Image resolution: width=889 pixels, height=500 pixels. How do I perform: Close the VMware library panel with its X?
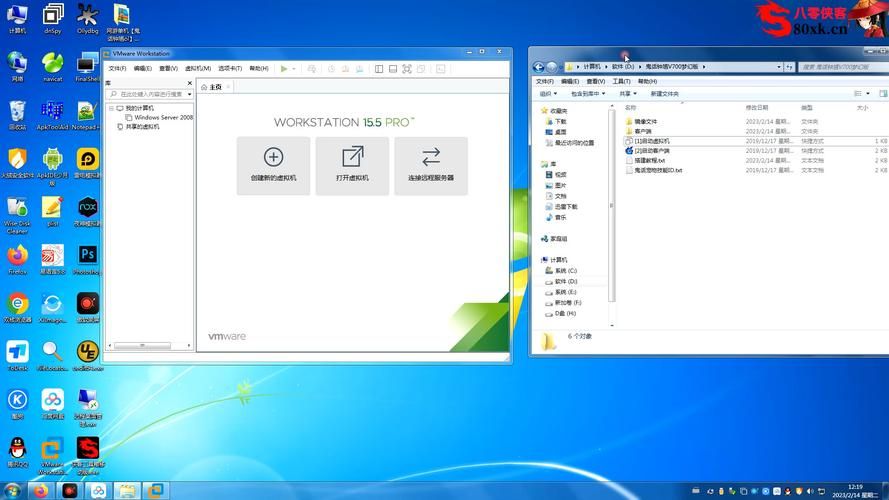tap(190, 83)
